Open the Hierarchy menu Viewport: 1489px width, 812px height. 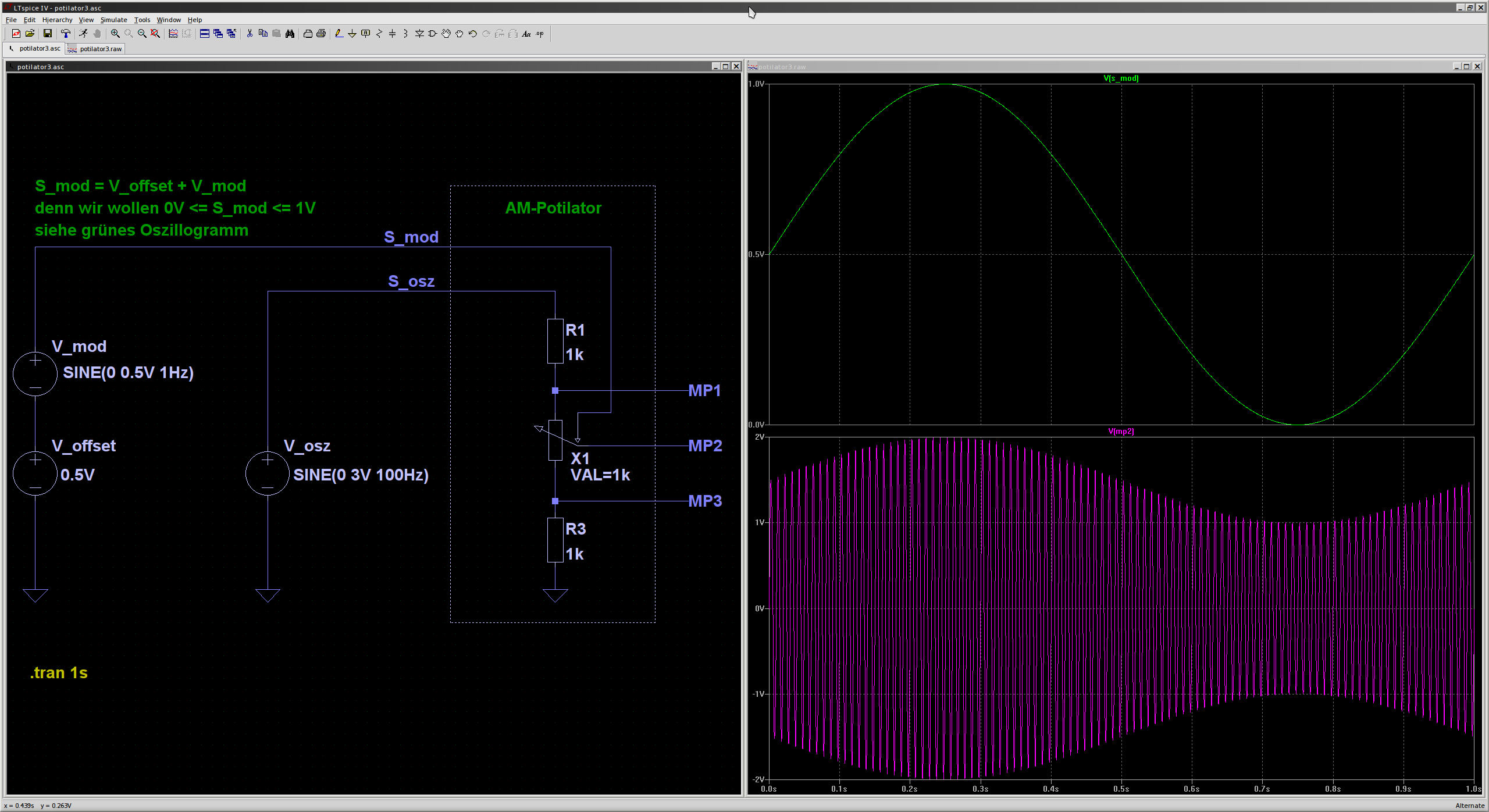pos(57,20)
